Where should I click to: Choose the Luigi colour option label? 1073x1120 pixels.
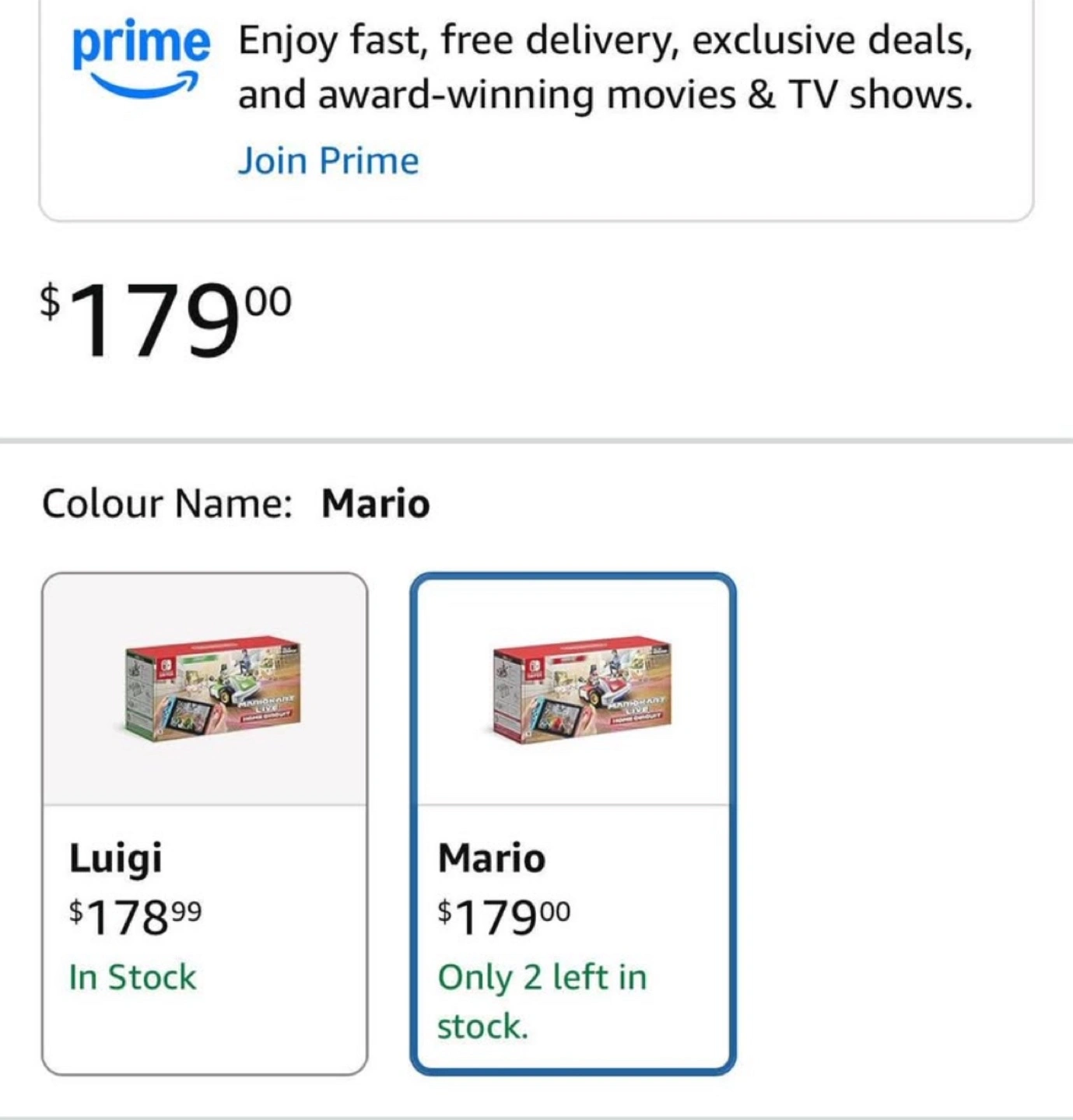tap(116, 858)
